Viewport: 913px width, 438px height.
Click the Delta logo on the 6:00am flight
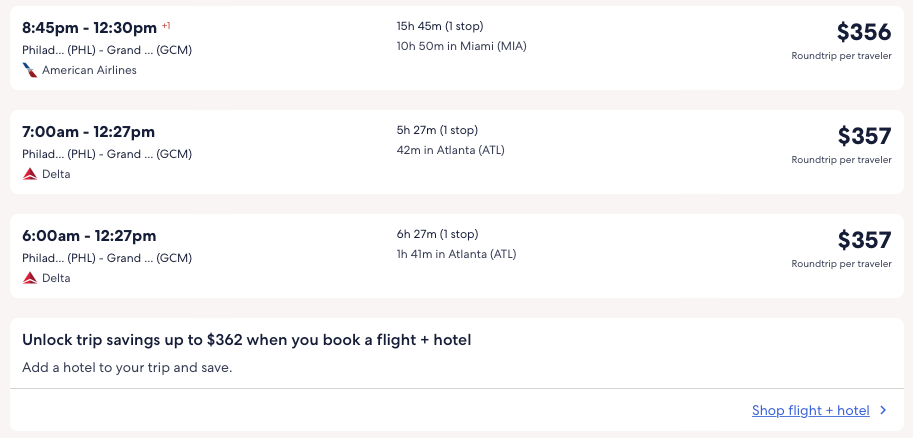pyautogui.click(x=30, y=278)
